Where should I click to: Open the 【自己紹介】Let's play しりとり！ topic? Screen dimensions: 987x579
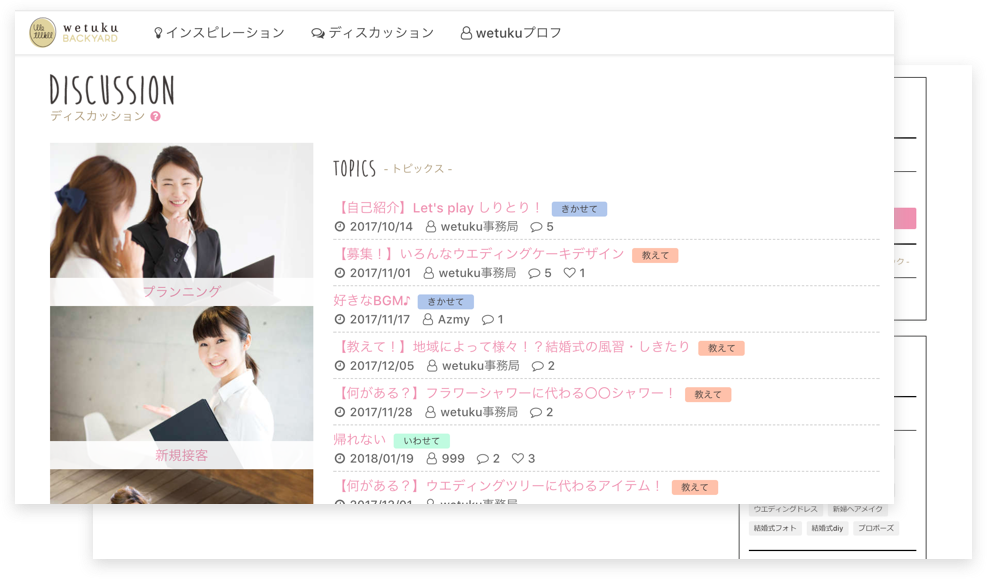438,208
